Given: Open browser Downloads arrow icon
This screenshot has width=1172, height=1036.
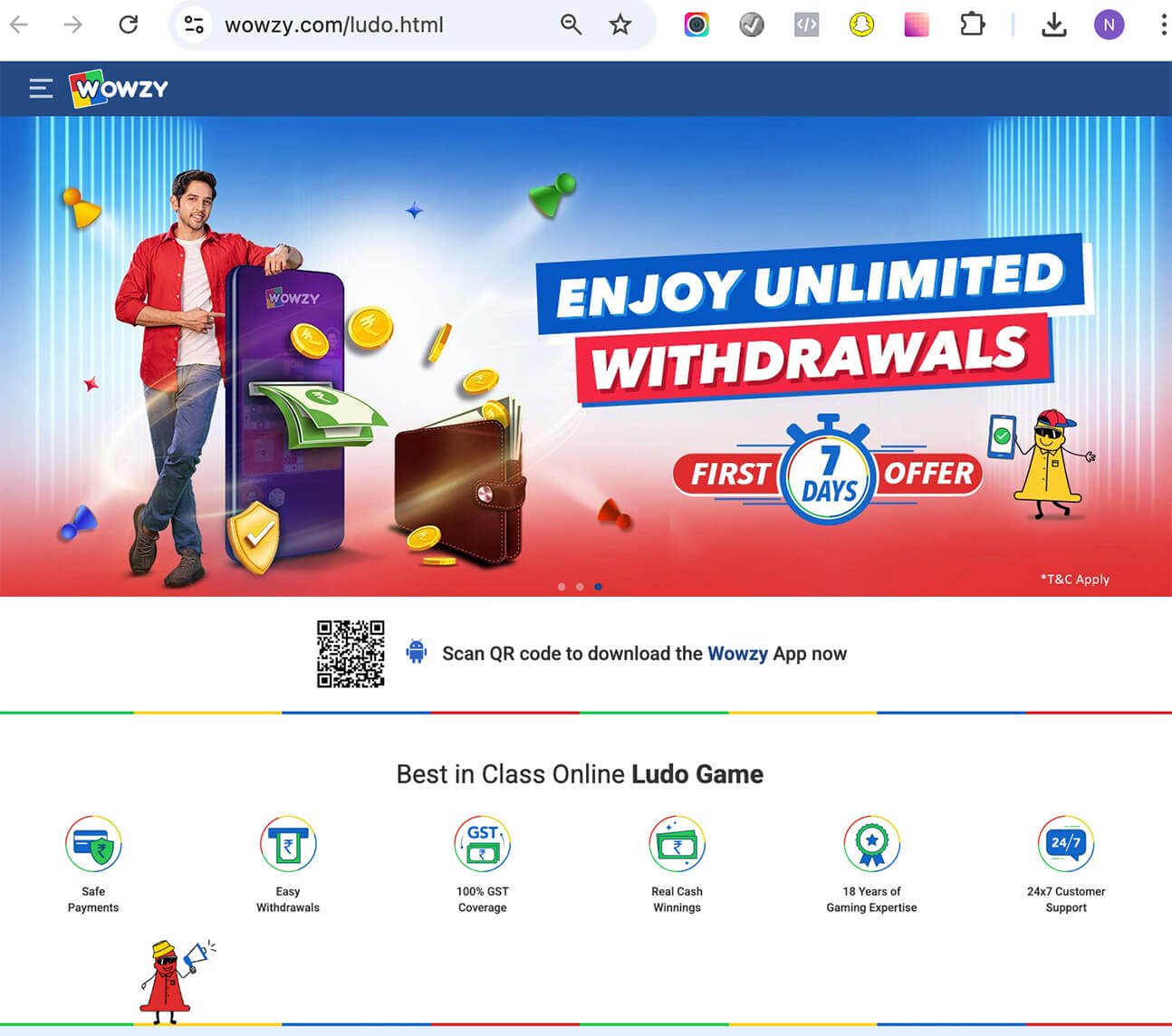Looking at the screenshot, I should [x=1053, y=24].
